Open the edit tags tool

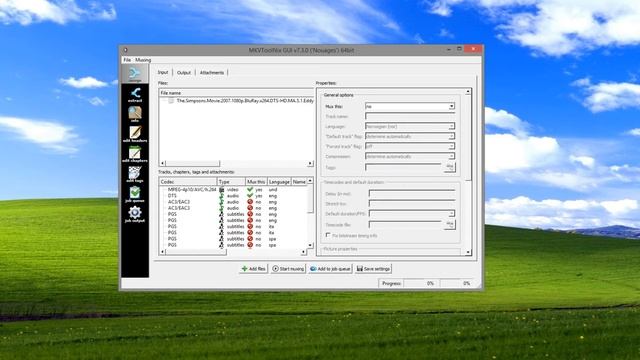(x=135, y=174)
